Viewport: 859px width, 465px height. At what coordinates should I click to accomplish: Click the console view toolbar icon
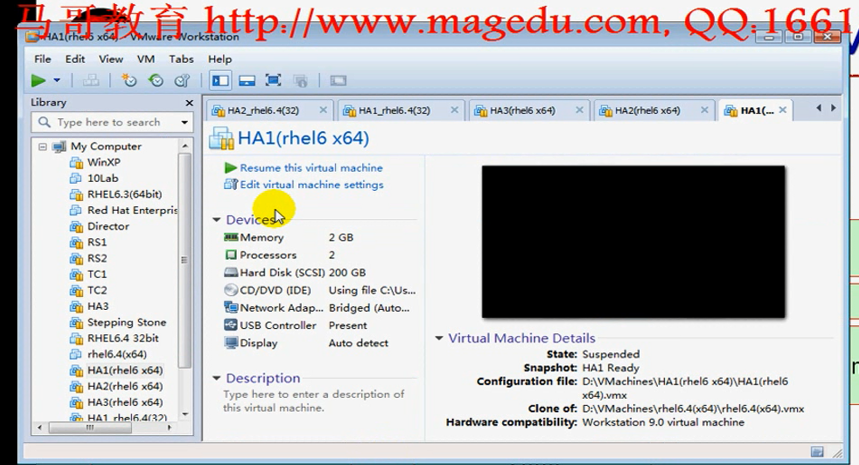pos(338,81)
